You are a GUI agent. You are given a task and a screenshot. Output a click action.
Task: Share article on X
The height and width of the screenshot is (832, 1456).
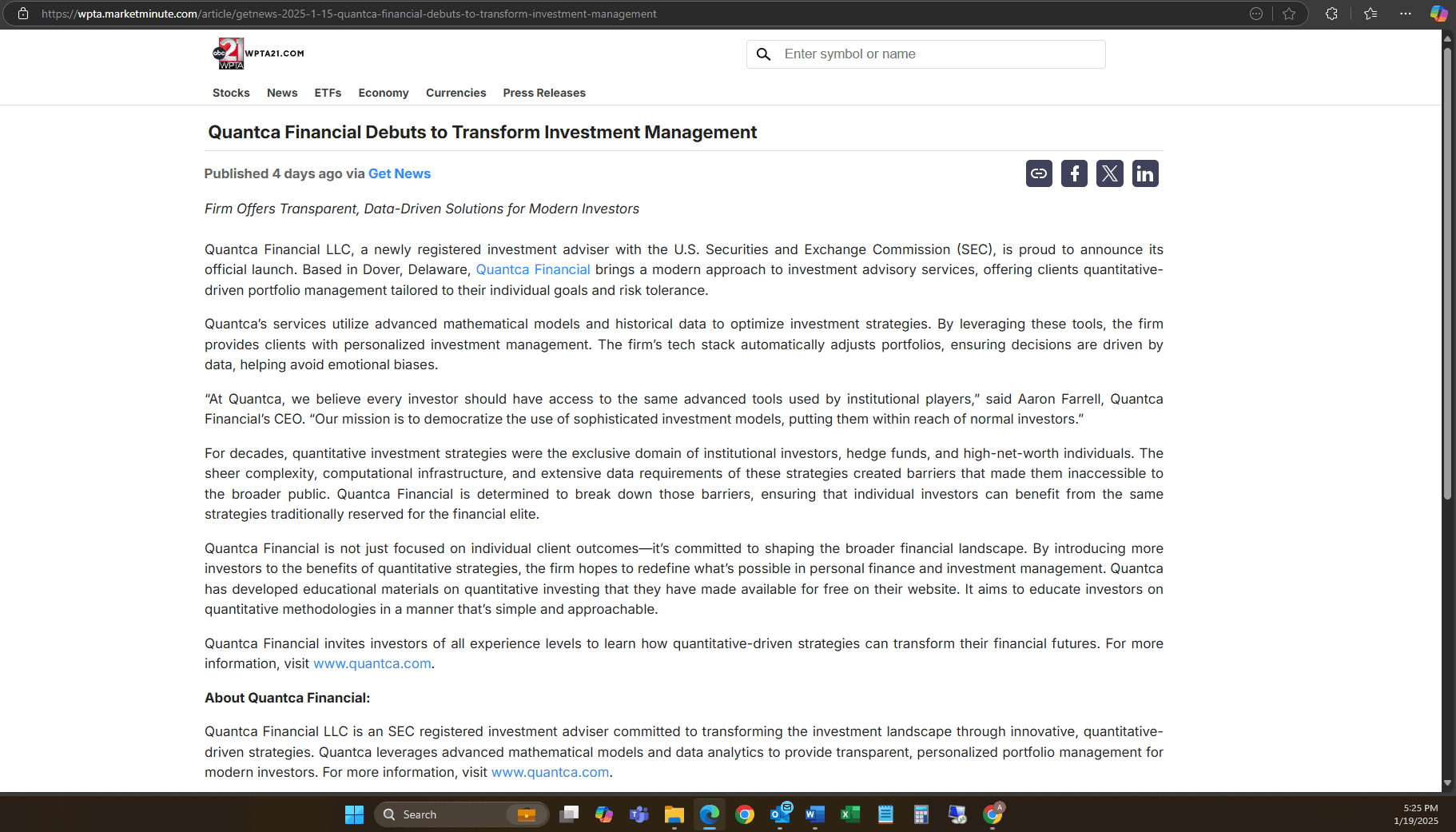click(1110, 173)
